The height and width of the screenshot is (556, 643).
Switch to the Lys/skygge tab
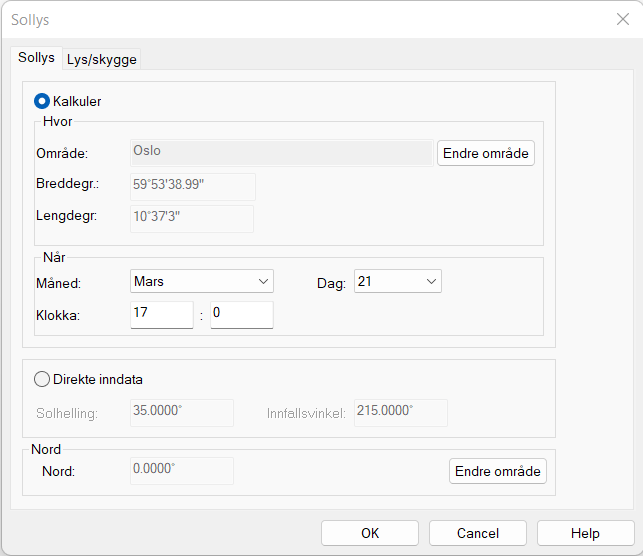[102, 59]
